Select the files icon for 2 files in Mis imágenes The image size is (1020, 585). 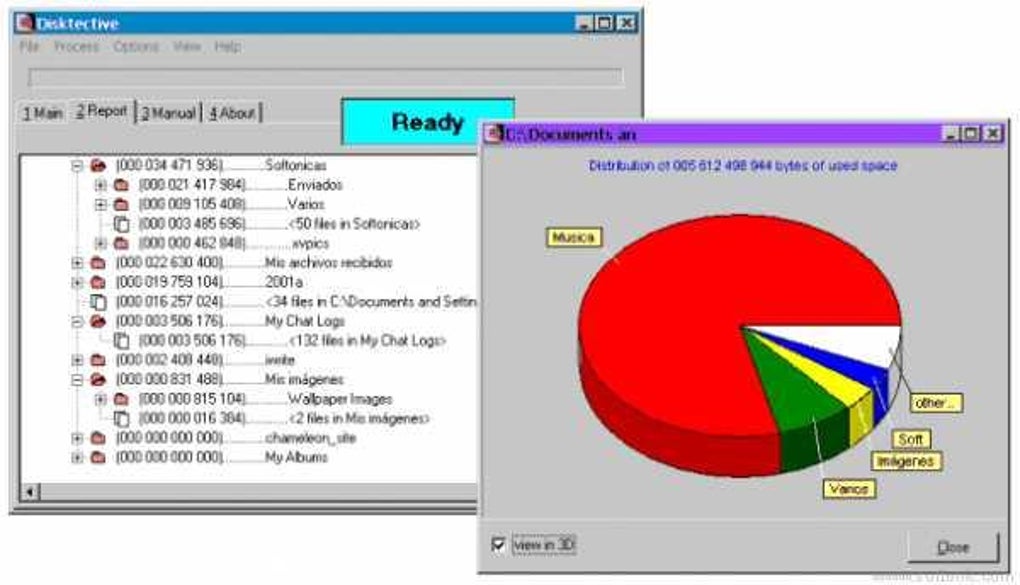point(121,418)
